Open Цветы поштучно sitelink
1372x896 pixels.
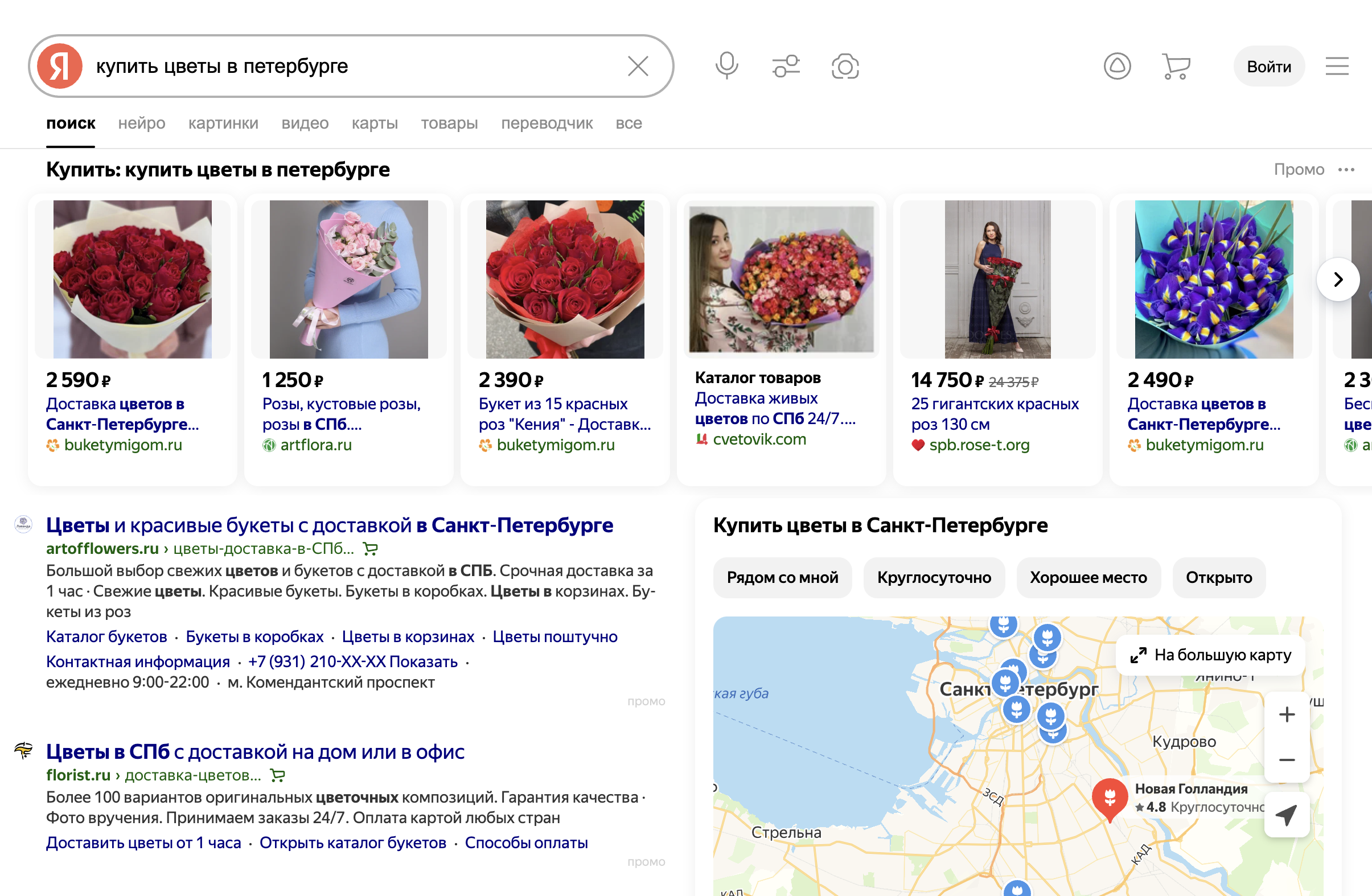pyautogui.click(x=554, y=637)
